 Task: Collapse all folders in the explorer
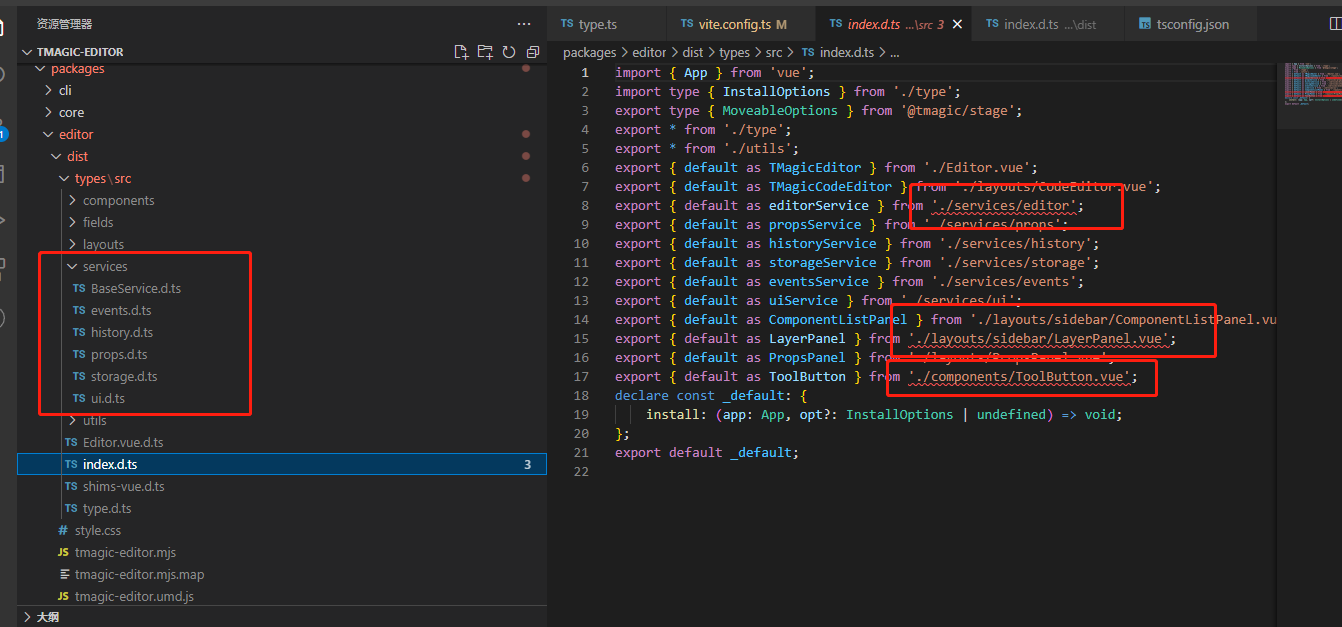tap(533, 52)
